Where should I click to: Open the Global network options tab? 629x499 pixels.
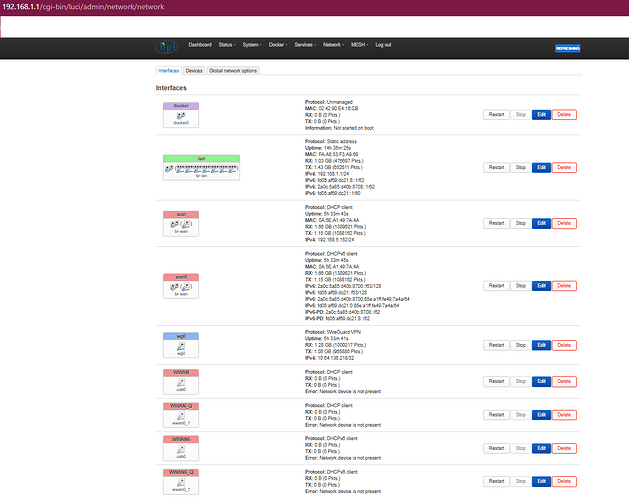tap(233, 71)
